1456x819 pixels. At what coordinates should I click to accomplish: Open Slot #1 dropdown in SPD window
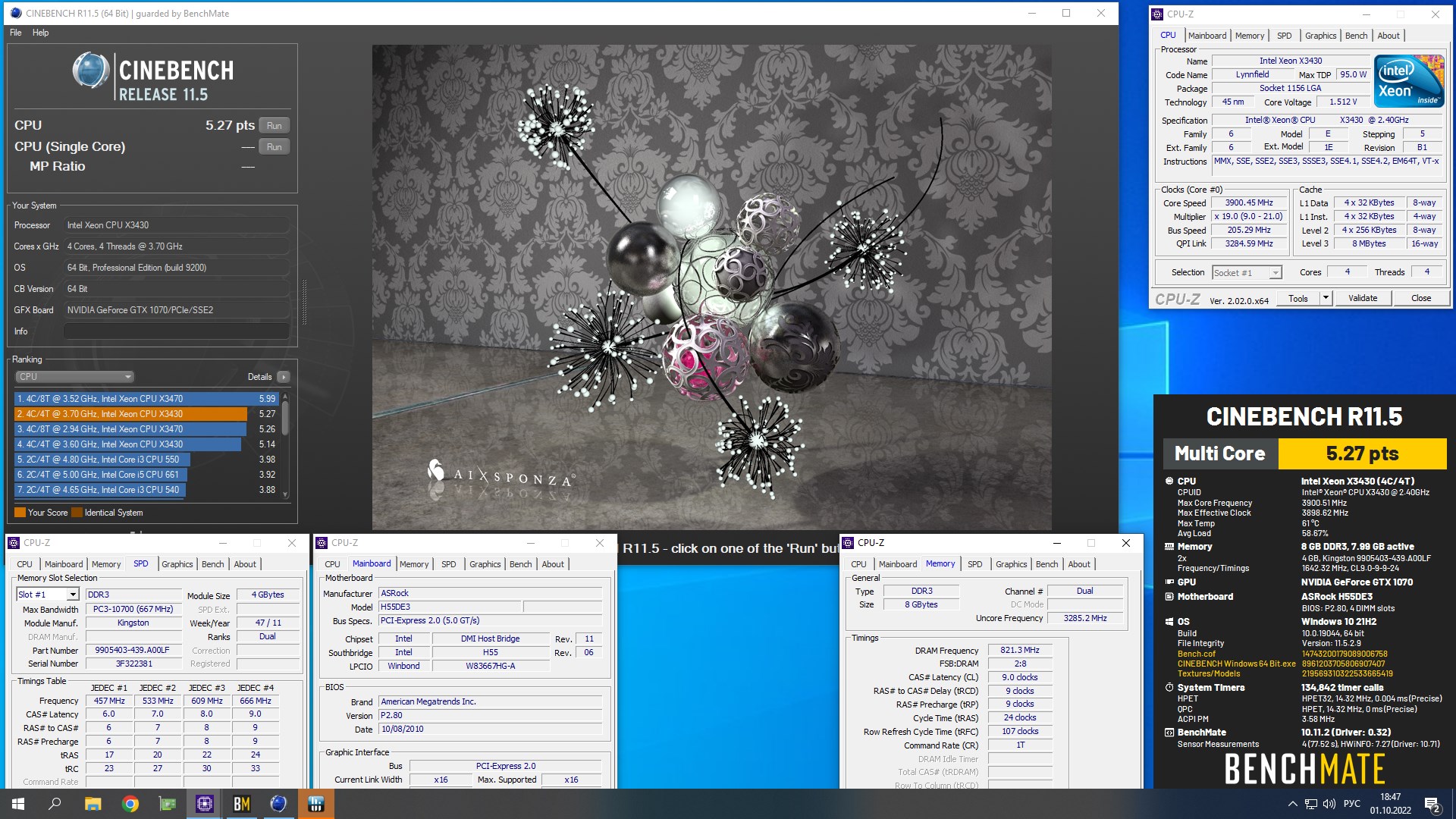coord(48,595)
